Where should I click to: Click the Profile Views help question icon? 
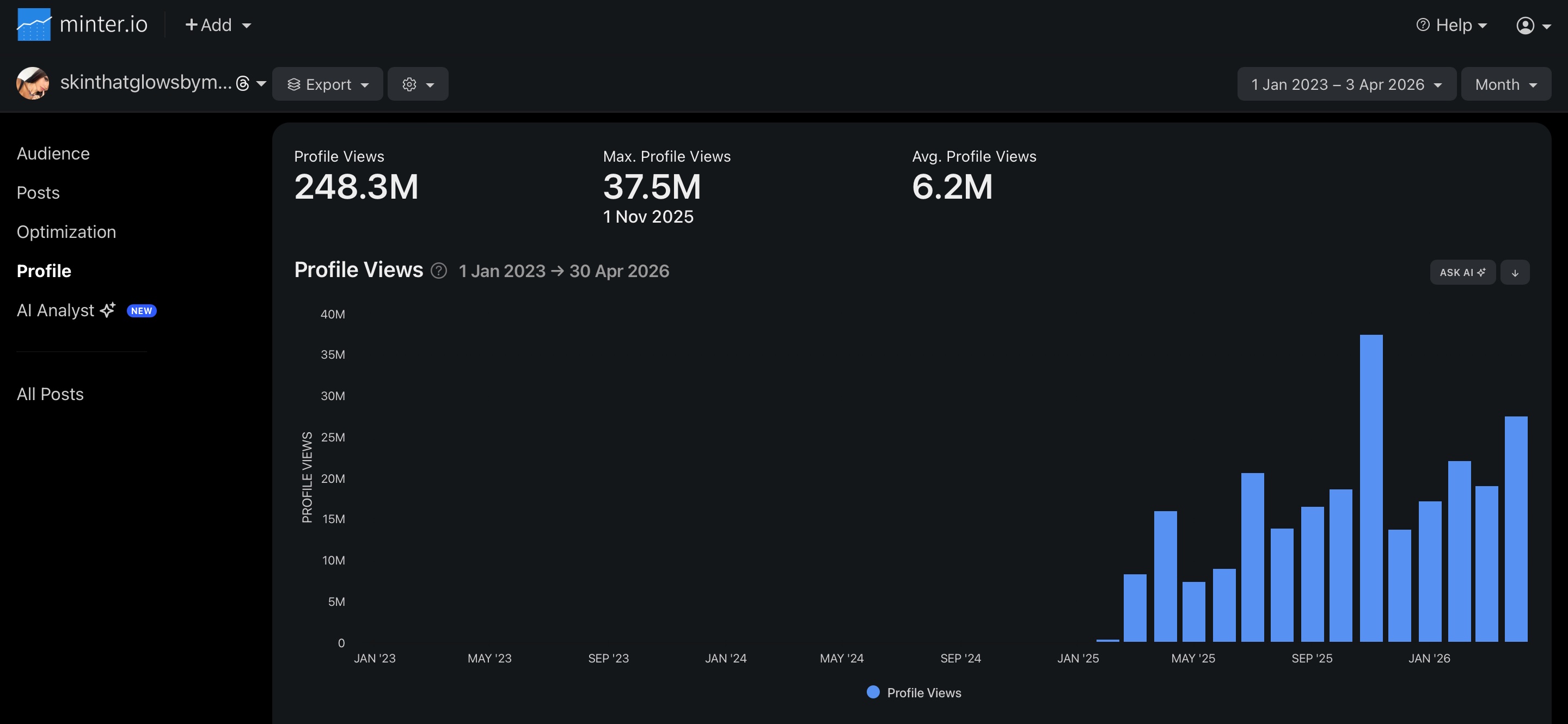(x=438, y=271)
